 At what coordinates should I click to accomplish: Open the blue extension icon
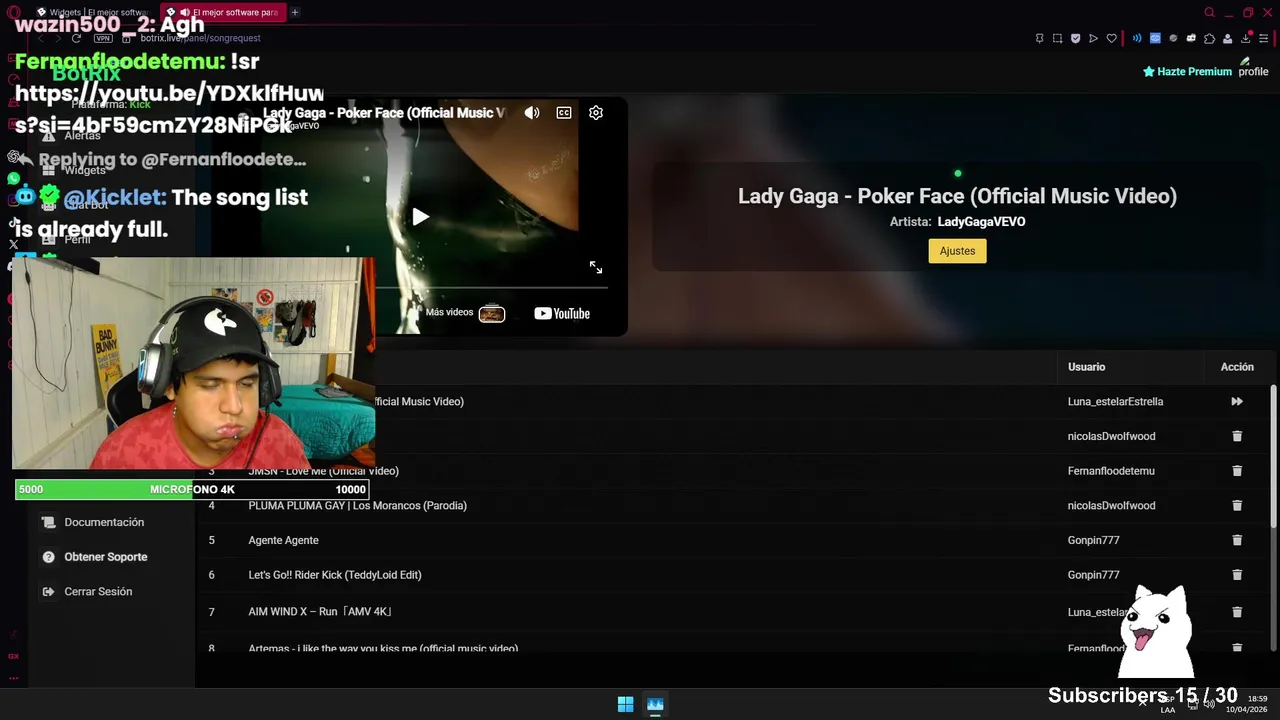tap(1155, 38)
